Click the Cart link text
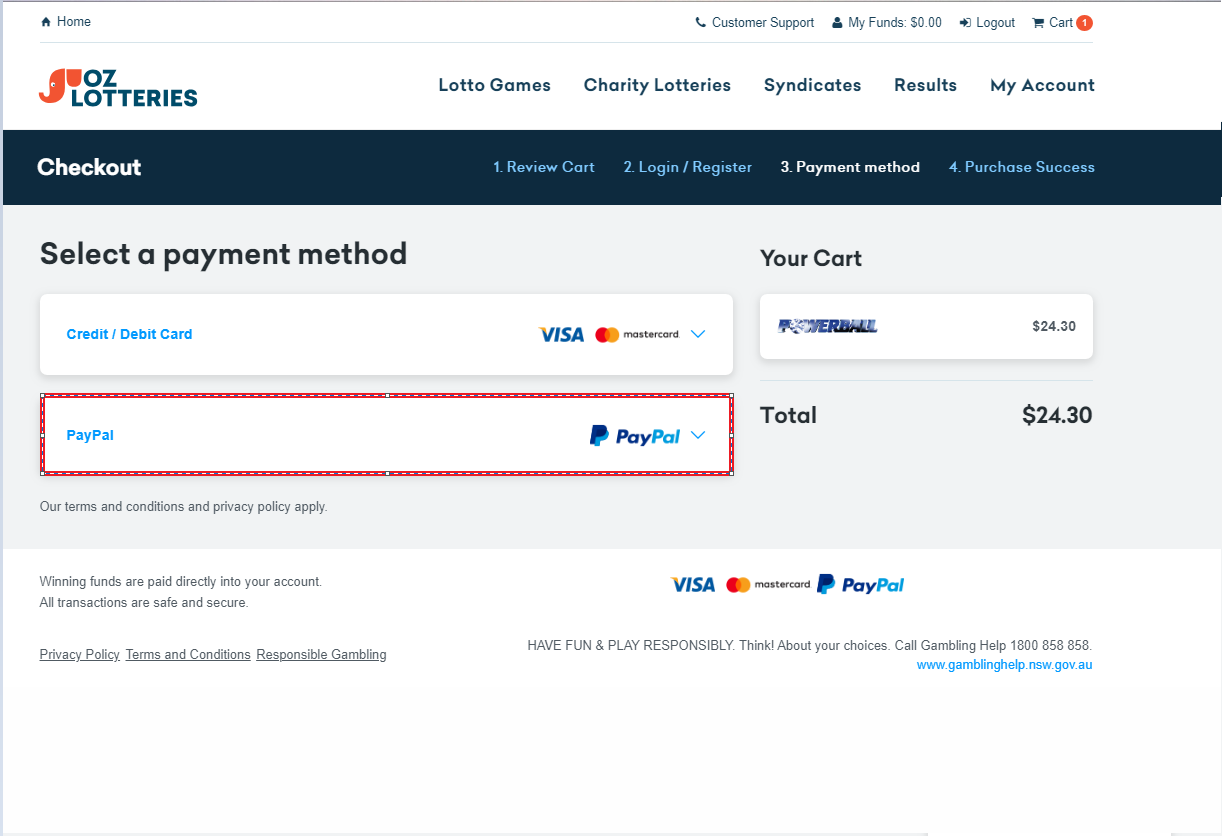1222x836 pixels. [1061, 23]
